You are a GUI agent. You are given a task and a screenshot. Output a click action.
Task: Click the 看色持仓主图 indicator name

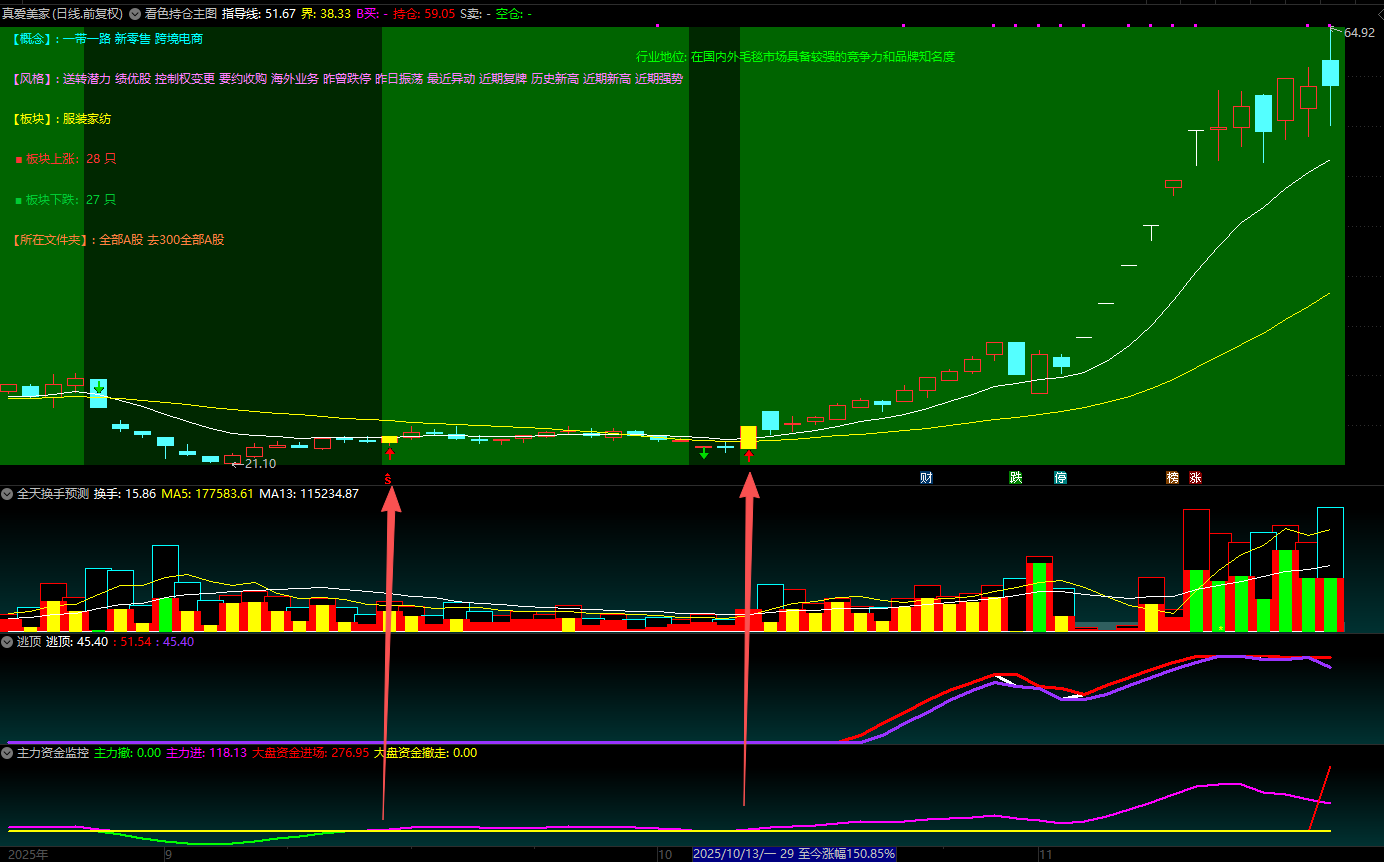(180, 14)
